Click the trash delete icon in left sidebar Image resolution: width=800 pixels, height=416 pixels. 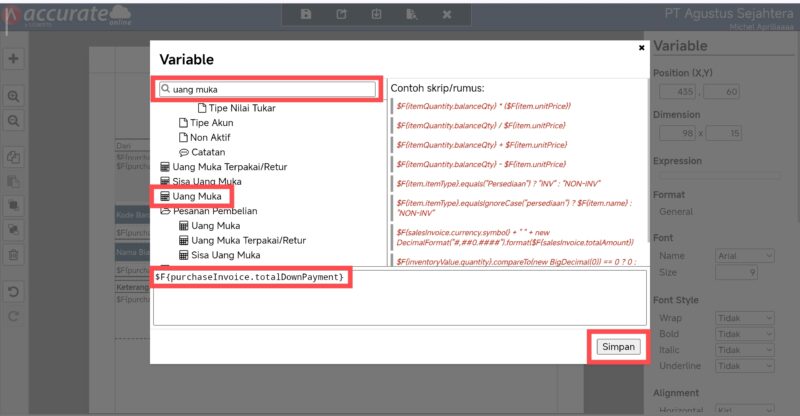coord(14,255)
